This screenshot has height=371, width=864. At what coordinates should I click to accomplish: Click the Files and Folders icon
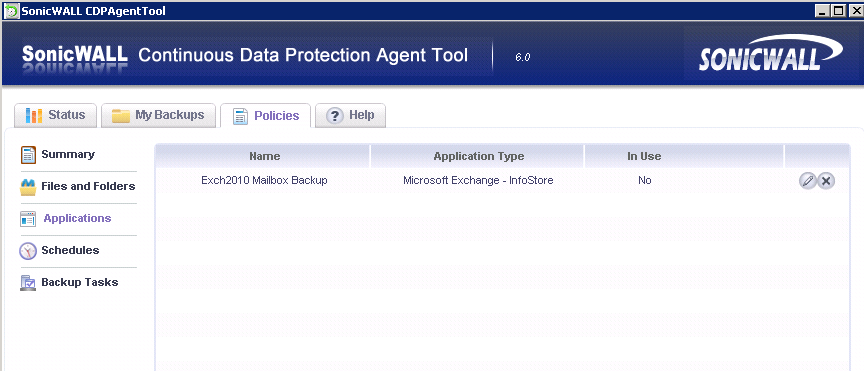point(28,187)
